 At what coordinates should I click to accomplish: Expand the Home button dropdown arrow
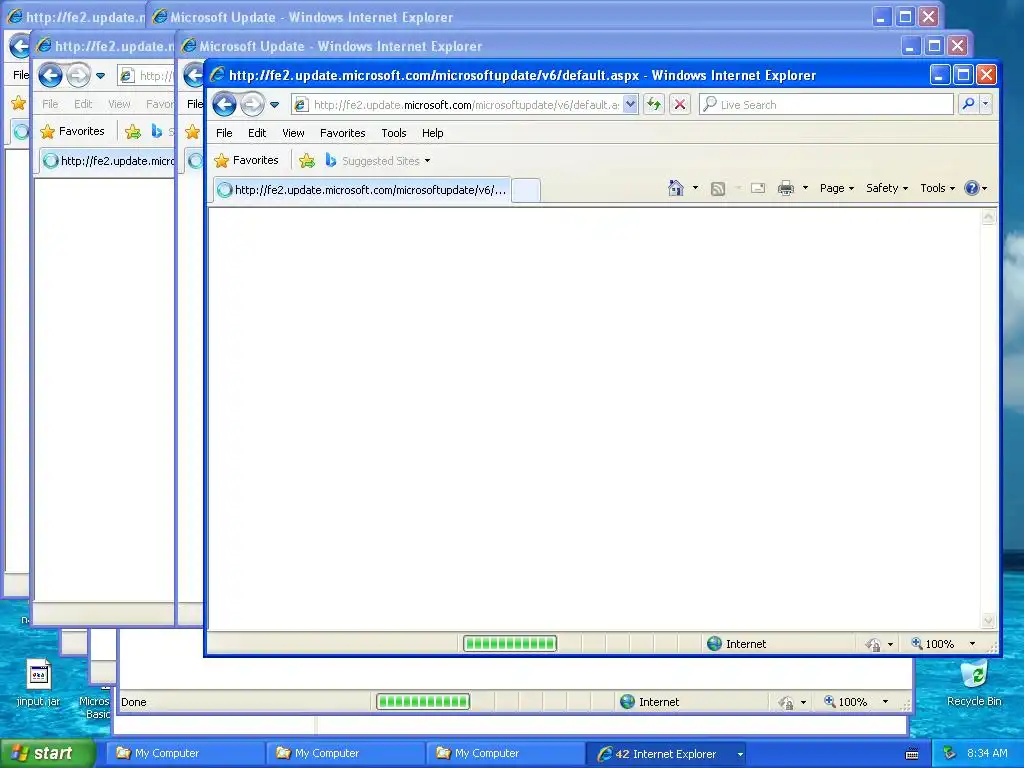tap(696, 189)
